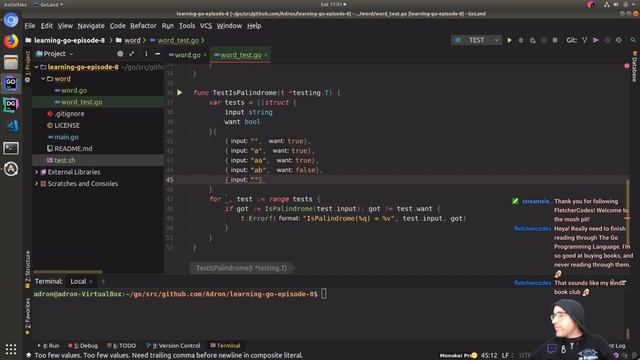Click the green run gutter arrow beside TestIsPalindrome
The image size is (640, 360).
[180, 93]
